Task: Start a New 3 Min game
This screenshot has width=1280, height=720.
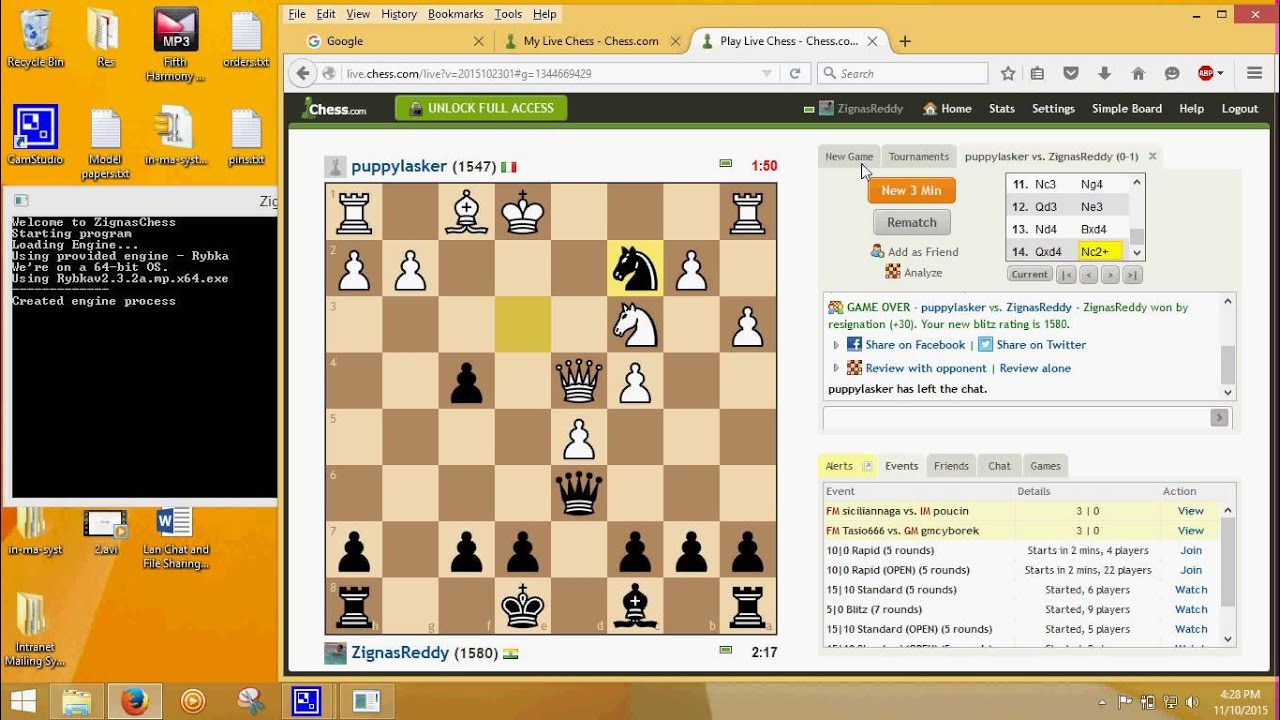Action: coord(911,190)
